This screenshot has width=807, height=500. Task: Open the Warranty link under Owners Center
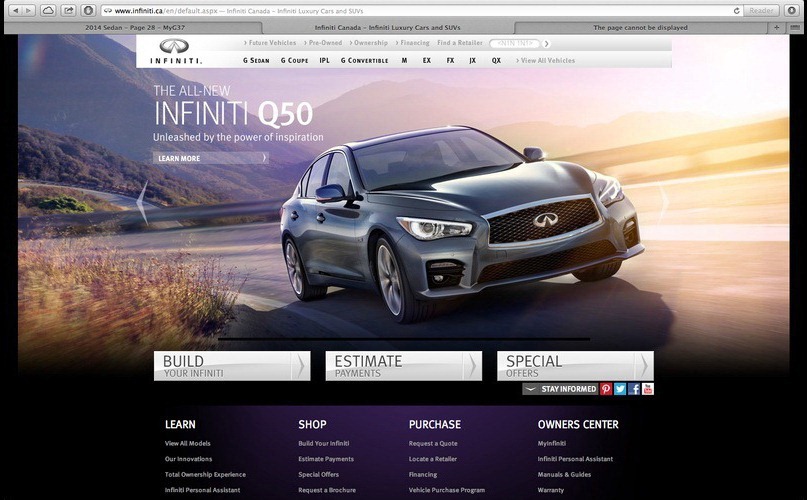[x=551, y=490]
